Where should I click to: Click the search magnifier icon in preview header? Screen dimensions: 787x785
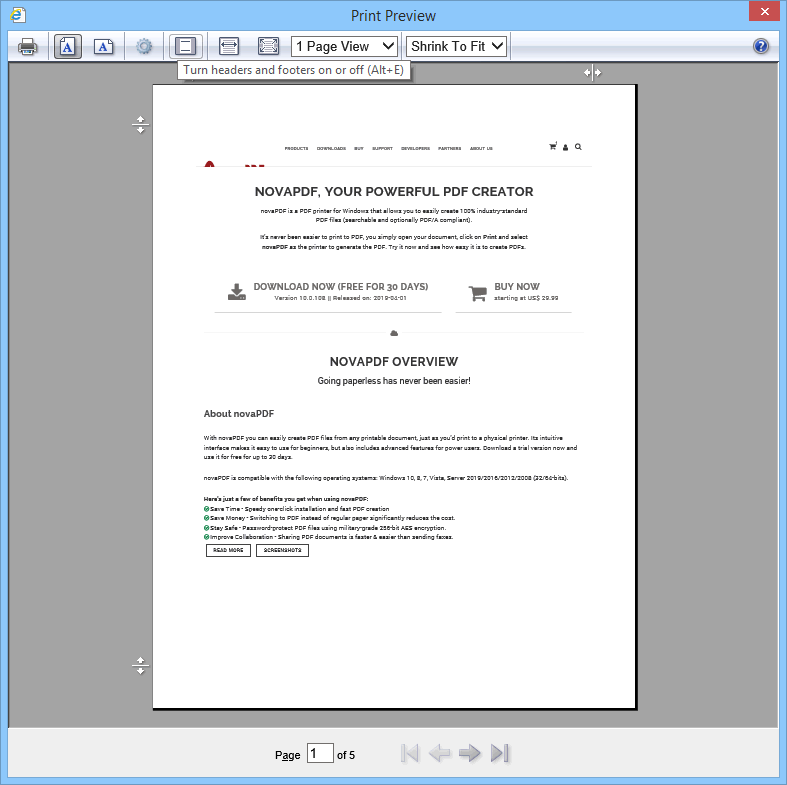click(578, 147)
